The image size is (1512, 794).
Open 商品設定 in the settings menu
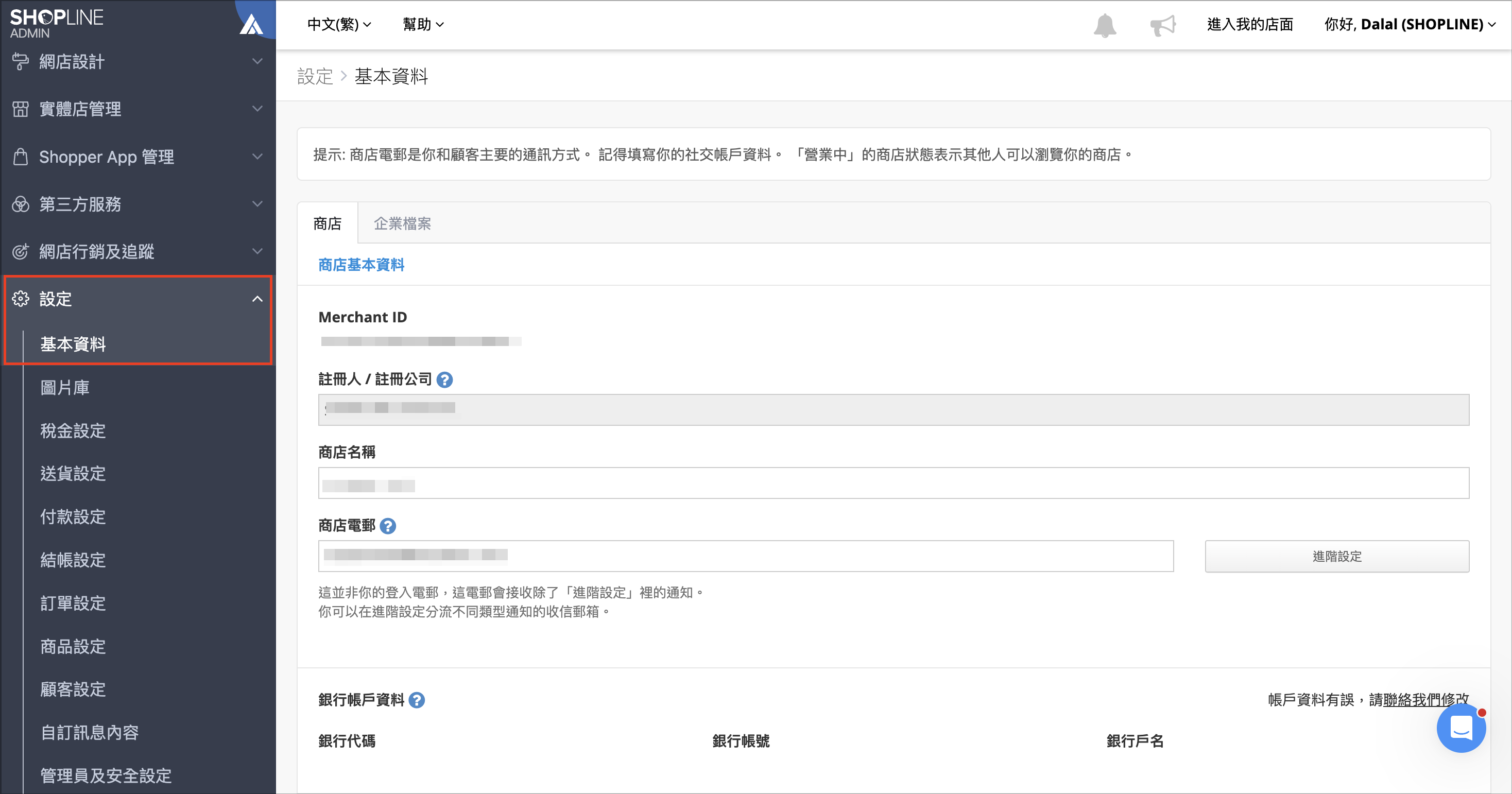pyautogui.click(x=73, y=647)
